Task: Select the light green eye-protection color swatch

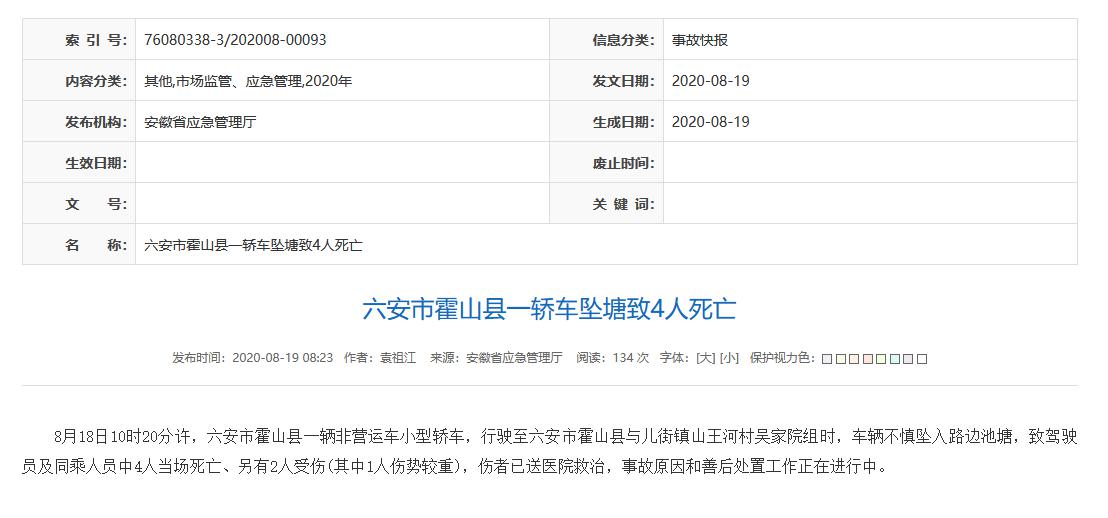Action: (881, 359)
